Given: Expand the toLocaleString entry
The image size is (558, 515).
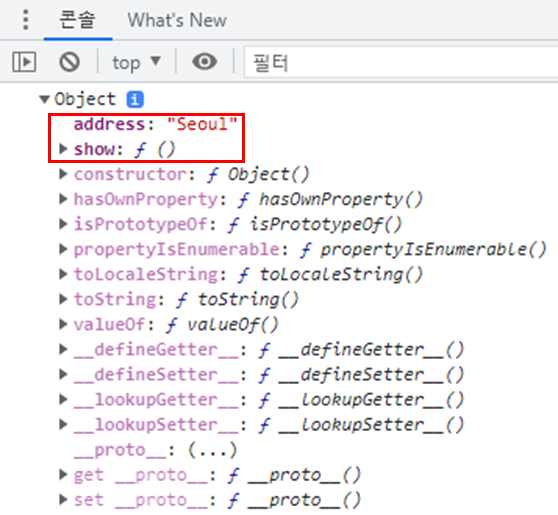Looking at the screenshot, I should pyautogui.click(x=63, y=274).
